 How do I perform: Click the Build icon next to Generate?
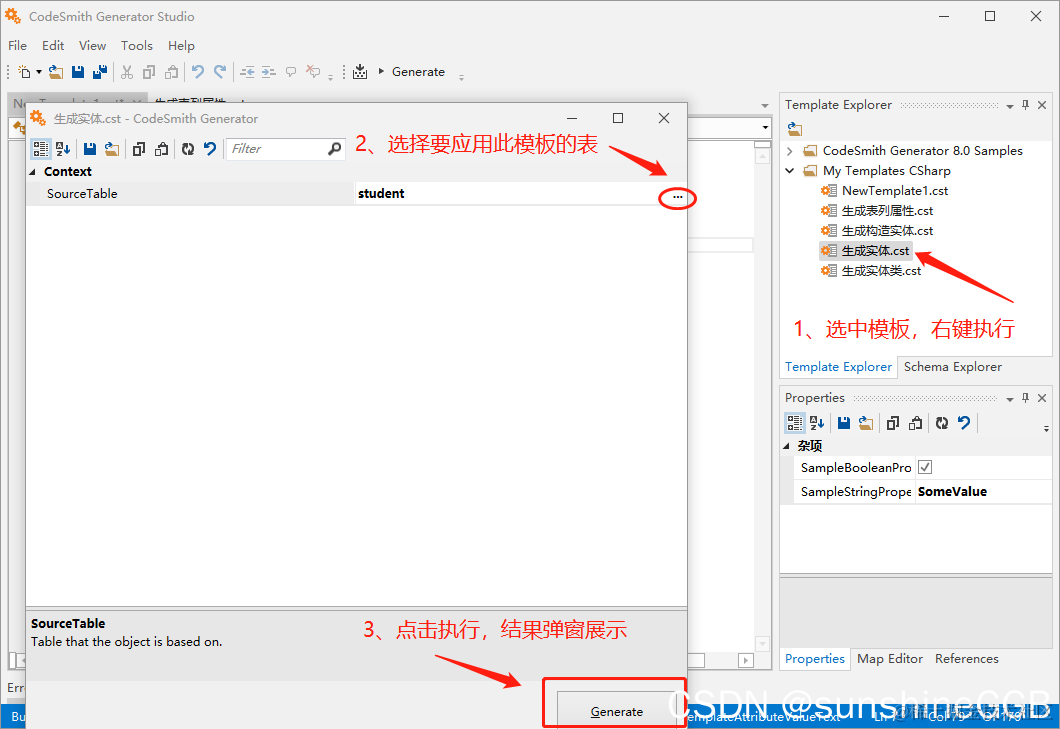tap(360, 72)
